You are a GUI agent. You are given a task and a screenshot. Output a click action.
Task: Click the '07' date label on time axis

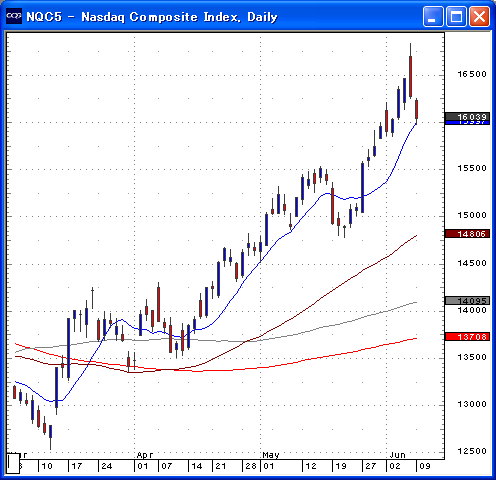[x=166, y=466]
